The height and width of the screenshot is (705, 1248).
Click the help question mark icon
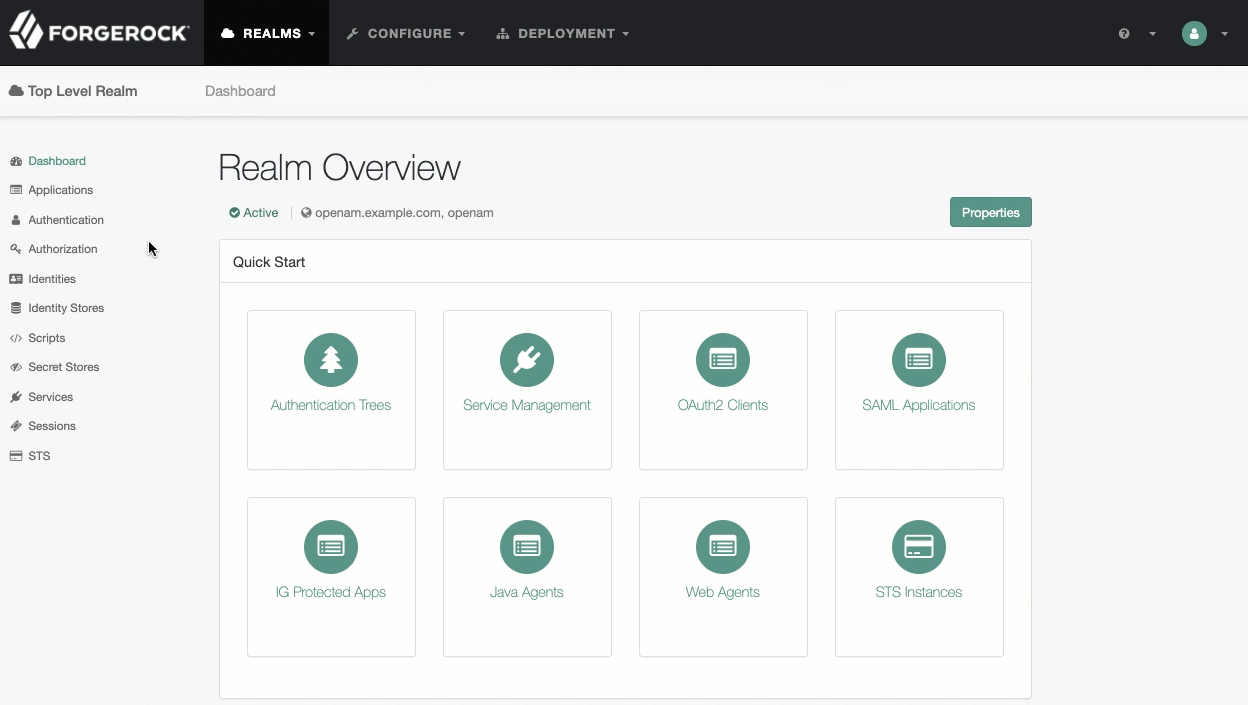(x=1124, y=34)
